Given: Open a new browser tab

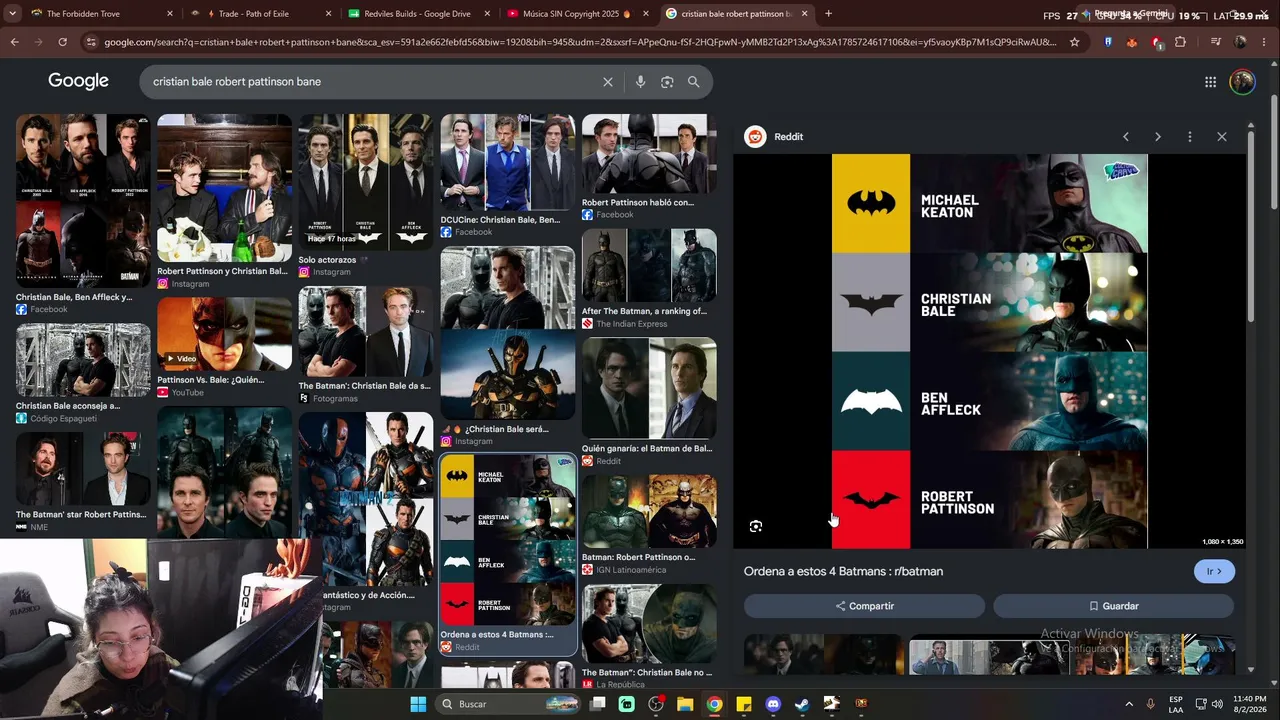Looking at the screenshot, I should coord(828,14).
